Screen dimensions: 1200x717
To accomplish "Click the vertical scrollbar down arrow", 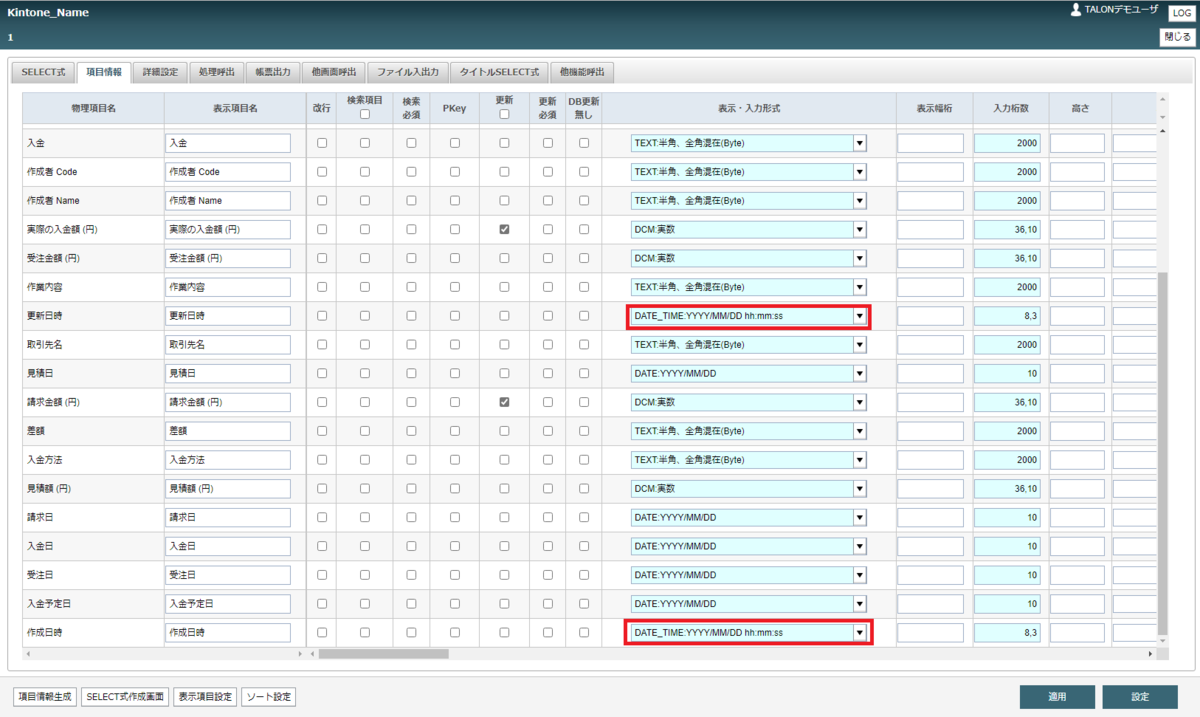I will click(x=1161, y=118).
